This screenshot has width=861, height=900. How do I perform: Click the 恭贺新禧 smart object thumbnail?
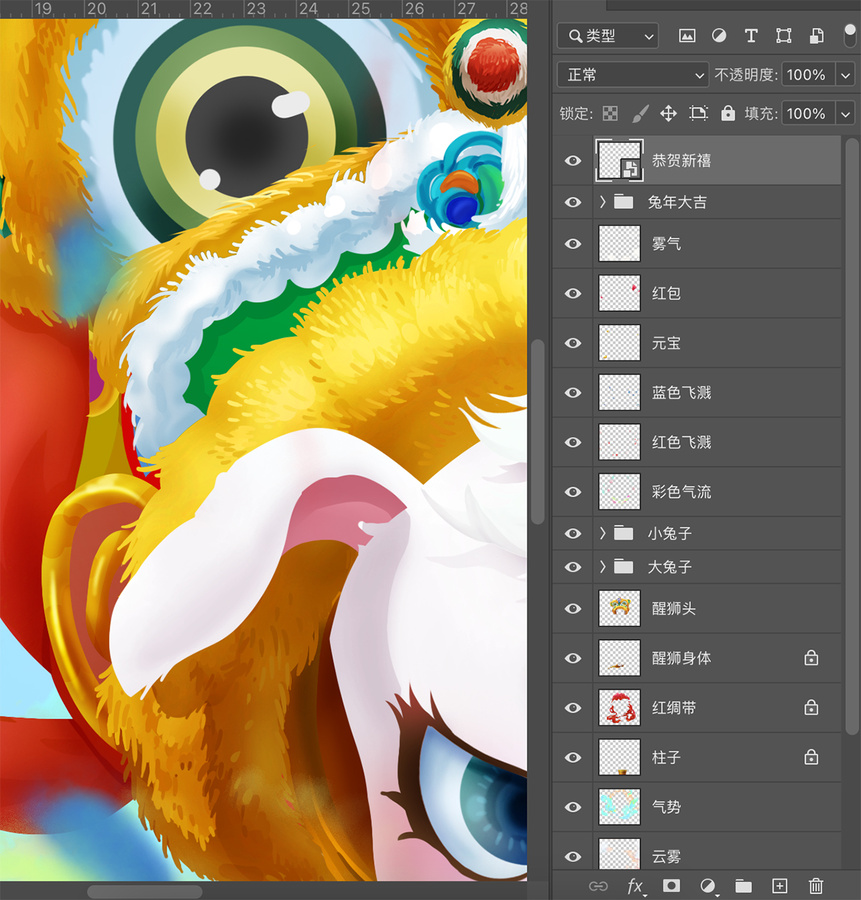click(x=619, y=161)
